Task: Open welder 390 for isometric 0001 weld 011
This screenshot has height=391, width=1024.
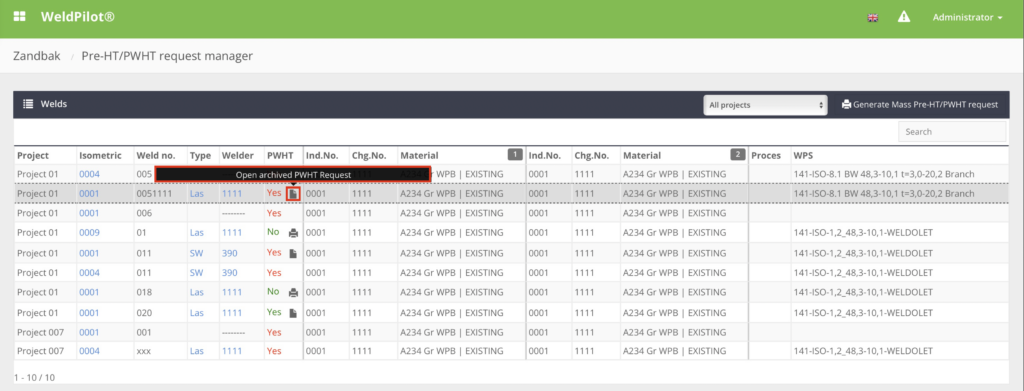Action: point(229,253)
